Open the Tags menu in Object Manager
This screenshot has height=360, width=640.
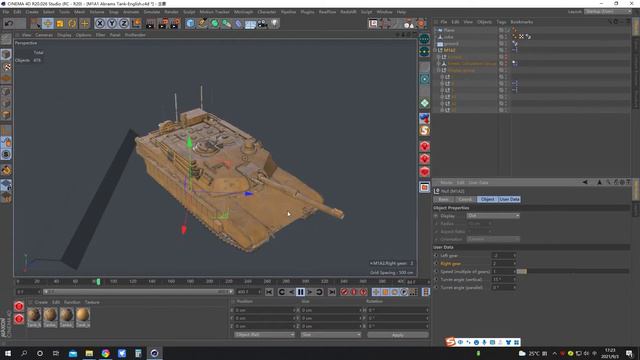pos(501,22)
